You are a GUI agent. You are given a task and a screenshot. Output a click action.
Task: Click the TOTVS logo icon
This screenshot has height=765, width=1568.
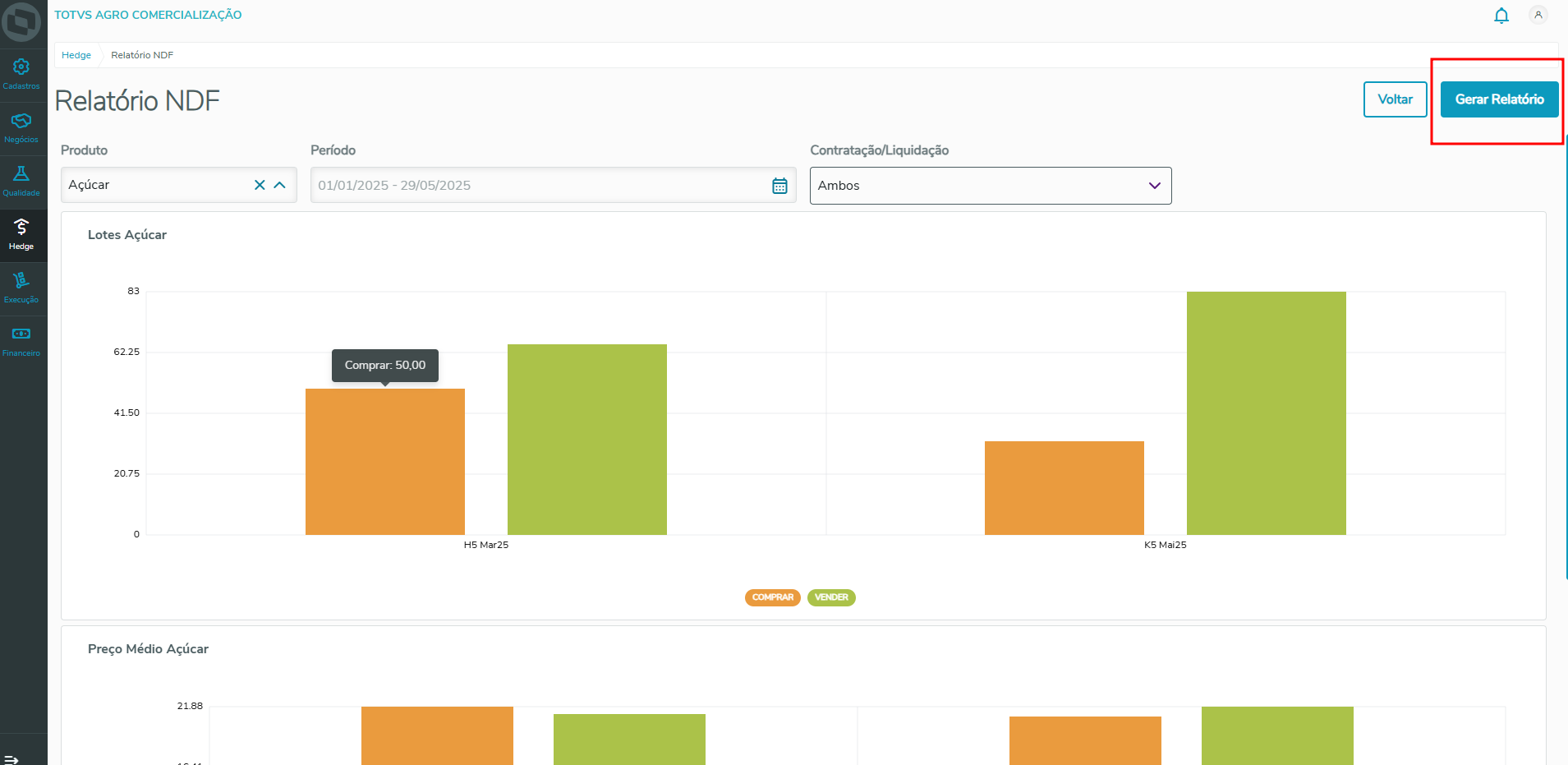[x=21, y=22]
